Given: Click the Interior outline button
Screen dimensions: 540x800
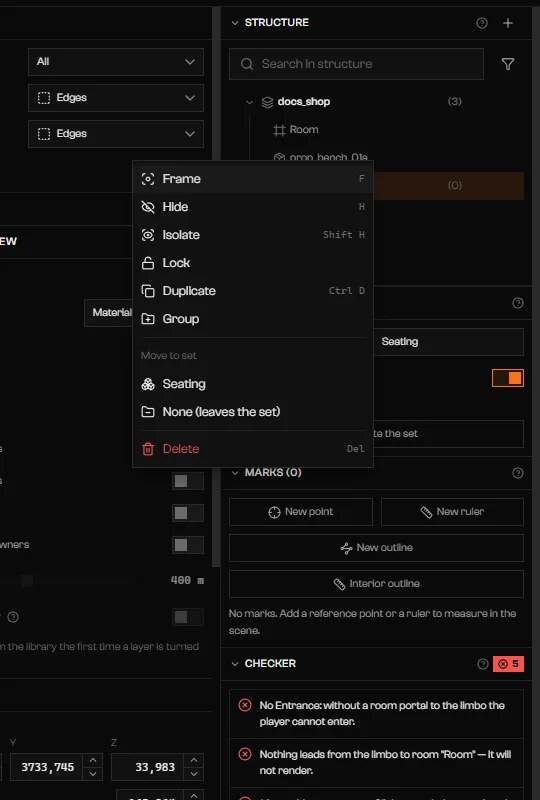Looking at the screenshot, I should pos(376,584).
